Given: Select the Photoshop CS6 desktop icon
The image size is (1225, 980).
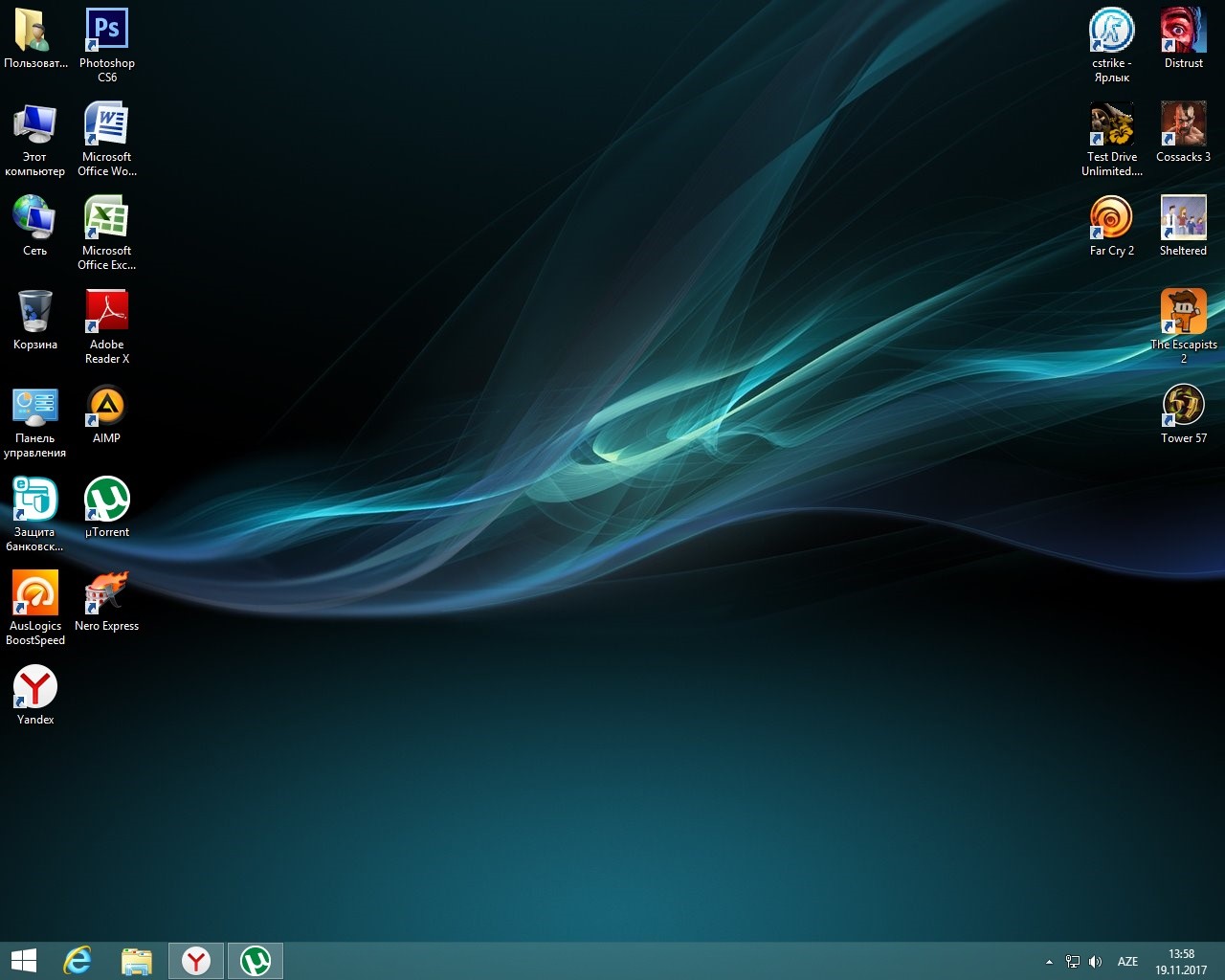Looking at the screenshot, I should click(x=106, y=31).
